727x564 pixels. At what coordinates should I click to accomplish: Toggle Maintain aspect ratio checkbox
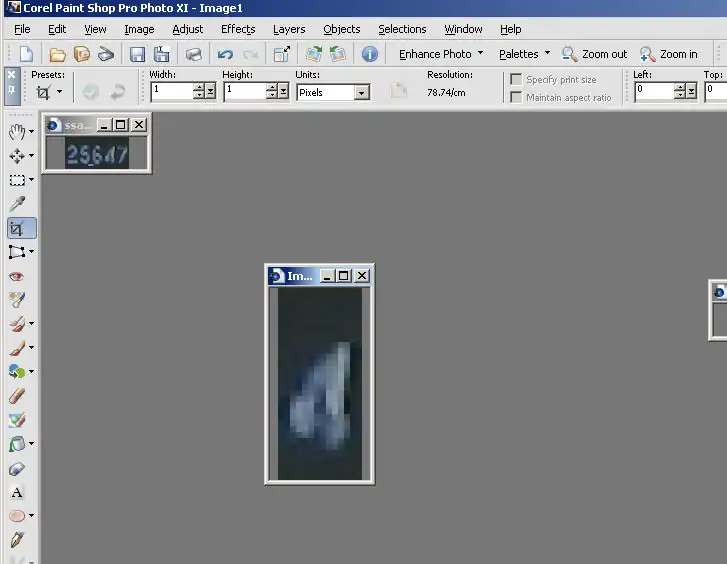click(516, 97)
